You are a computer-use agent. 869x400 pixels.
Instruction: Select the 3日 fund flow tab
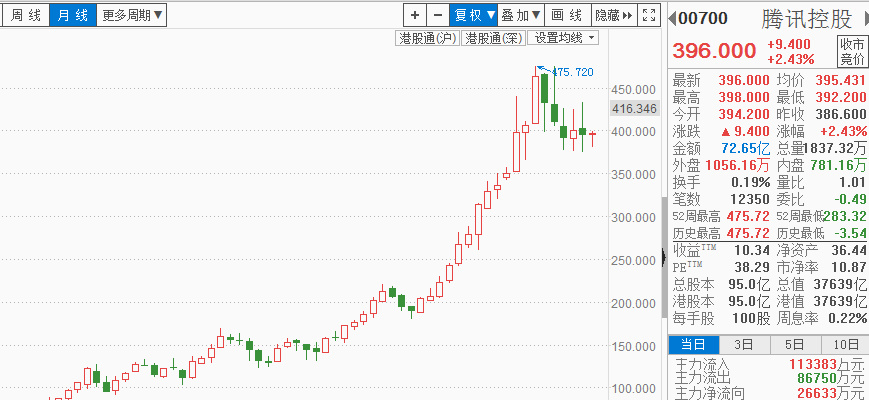point(744,345)
